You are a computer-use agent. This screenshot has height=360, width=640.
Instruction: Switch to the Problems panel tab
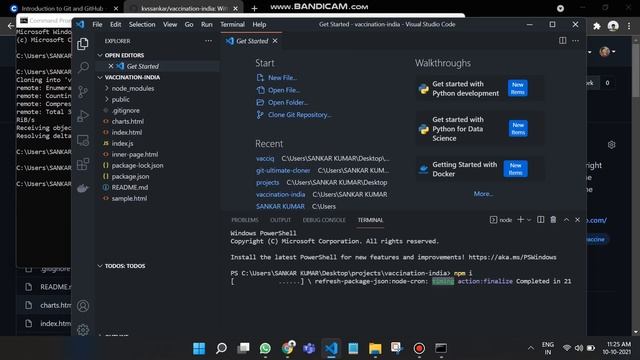(x=245, y=220)
